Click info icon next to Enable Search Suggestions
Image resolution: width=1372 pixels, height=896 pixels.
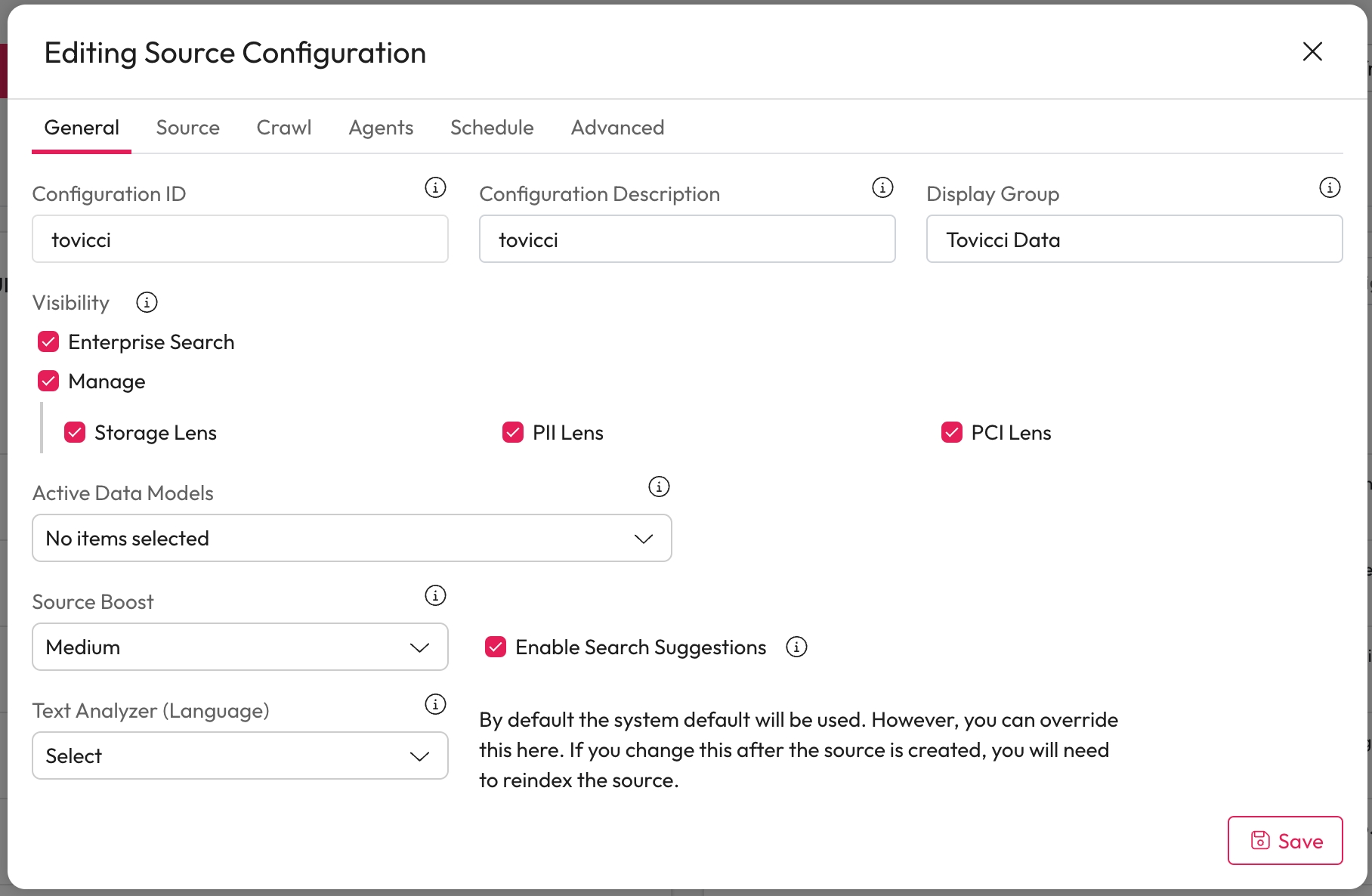point(796,647)
